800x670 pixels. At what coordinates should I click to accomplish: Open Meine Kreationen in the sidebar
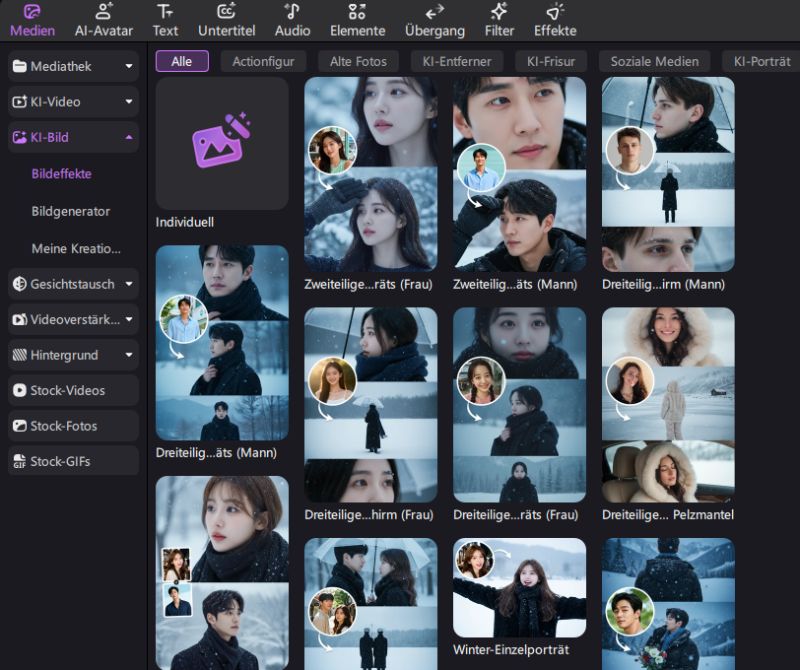76,248
